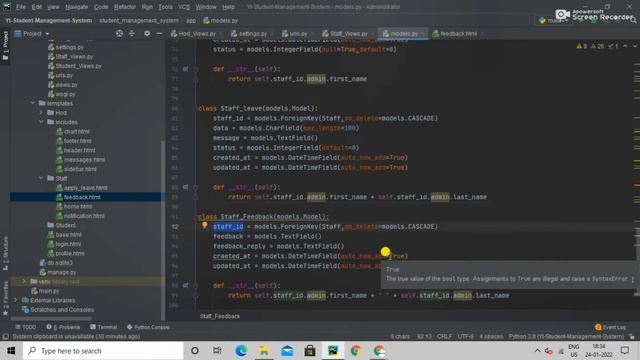Collapse the templates folder

coord(33,103)
